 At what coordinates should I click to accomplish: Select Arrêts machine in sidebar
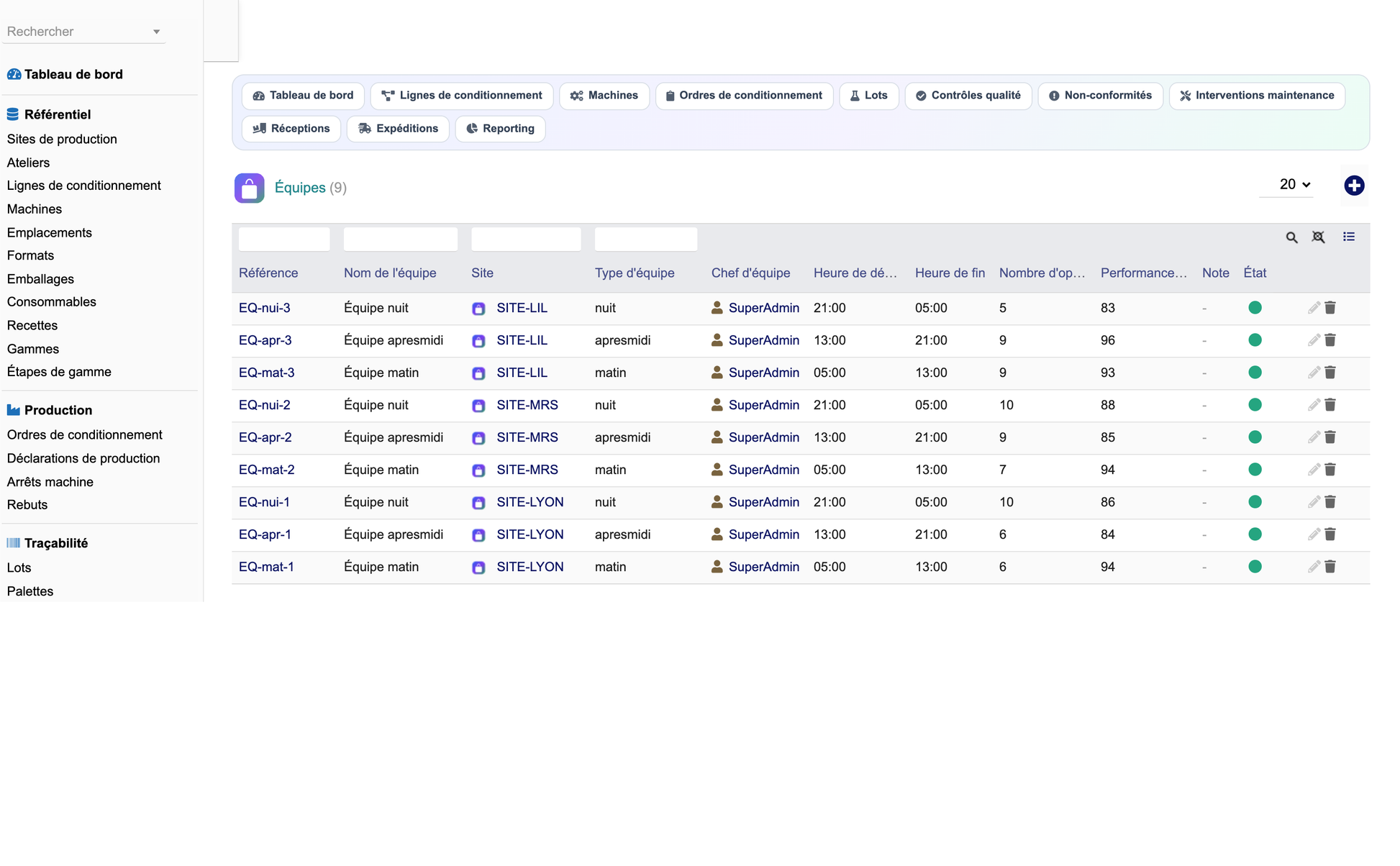pyautogui.click(x=50, y=482)
